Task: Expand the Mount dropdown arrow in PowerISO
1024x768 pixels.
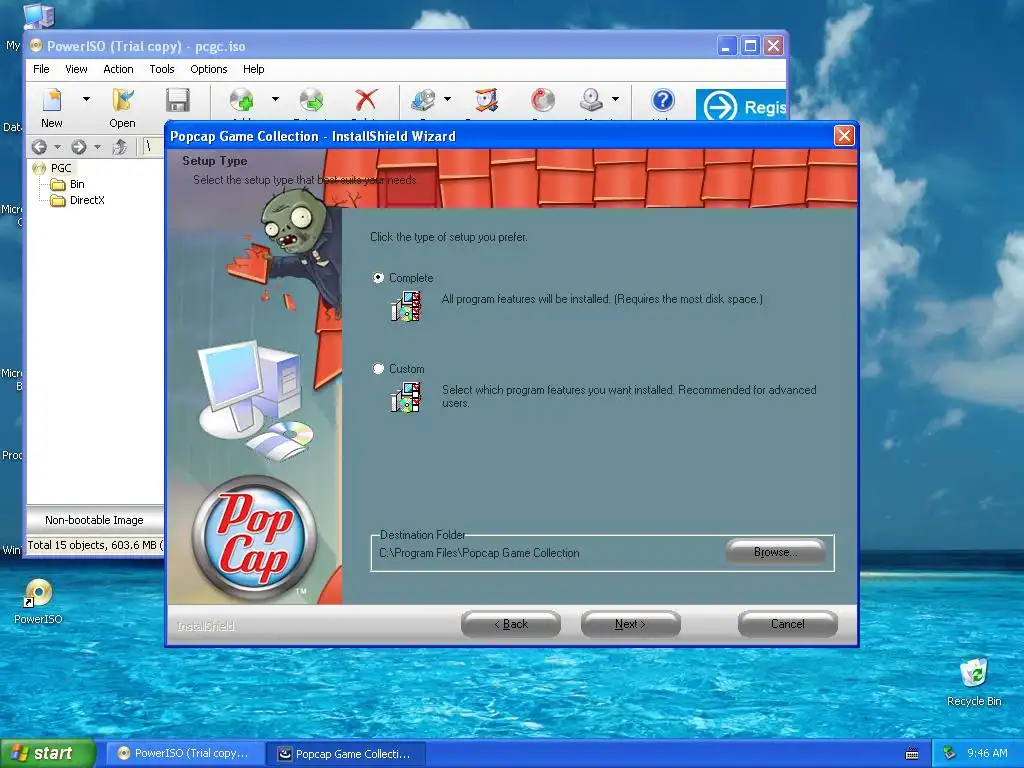Action: [615, 99]
